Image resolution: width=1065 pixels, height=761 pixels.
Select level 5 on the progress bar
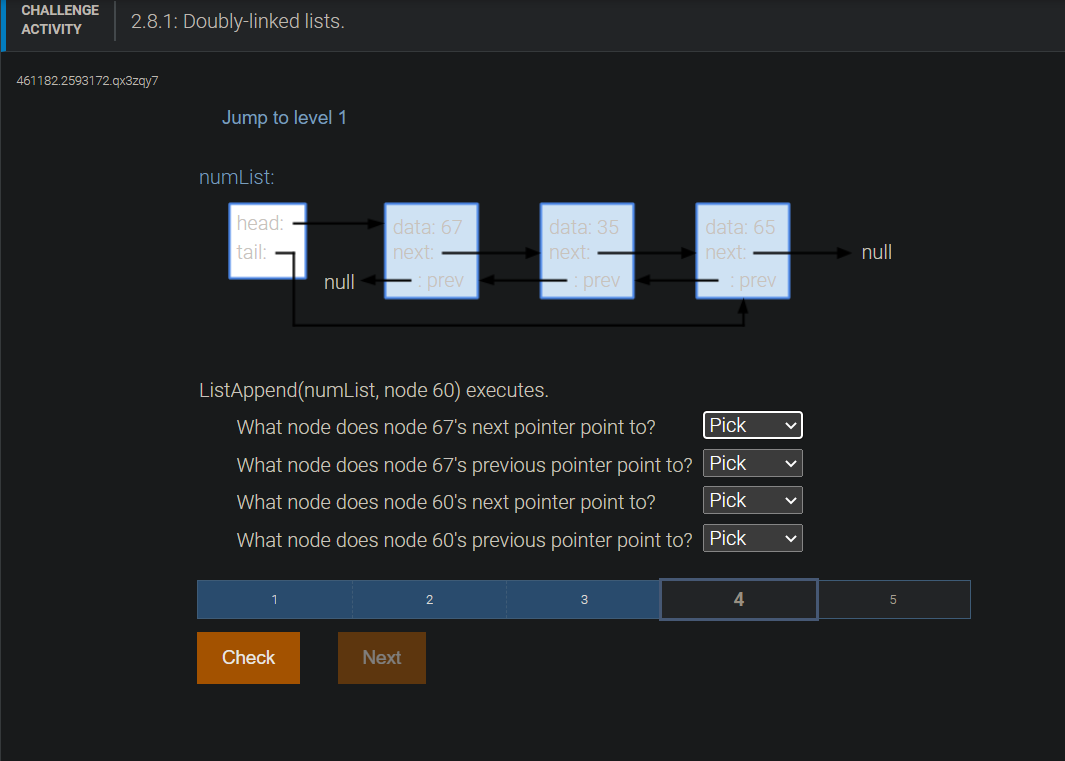(894, 599)
